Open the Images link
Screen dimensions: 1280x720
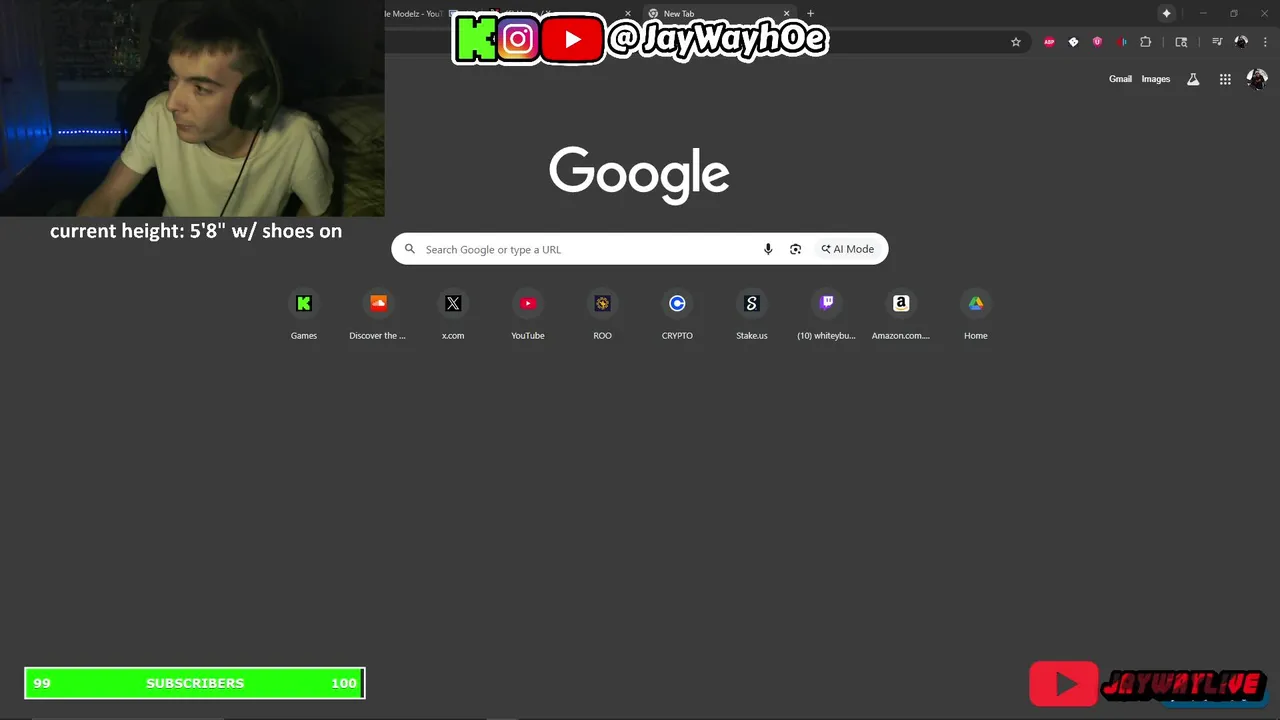click(1156, 79)
